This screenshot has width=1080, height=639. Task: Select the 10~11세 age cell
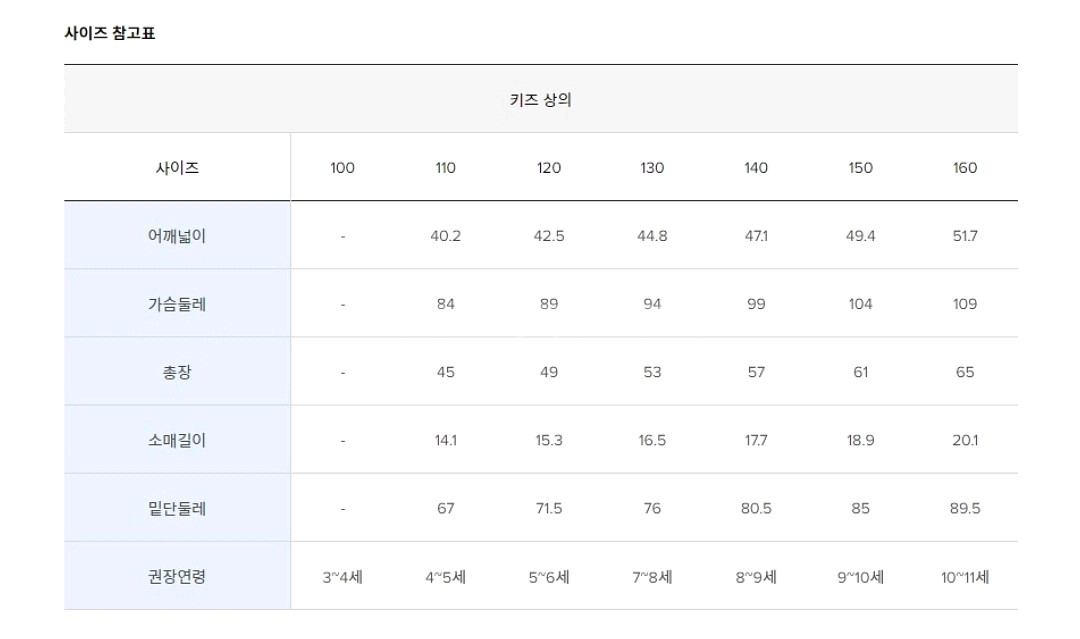[x=964, y=577]
